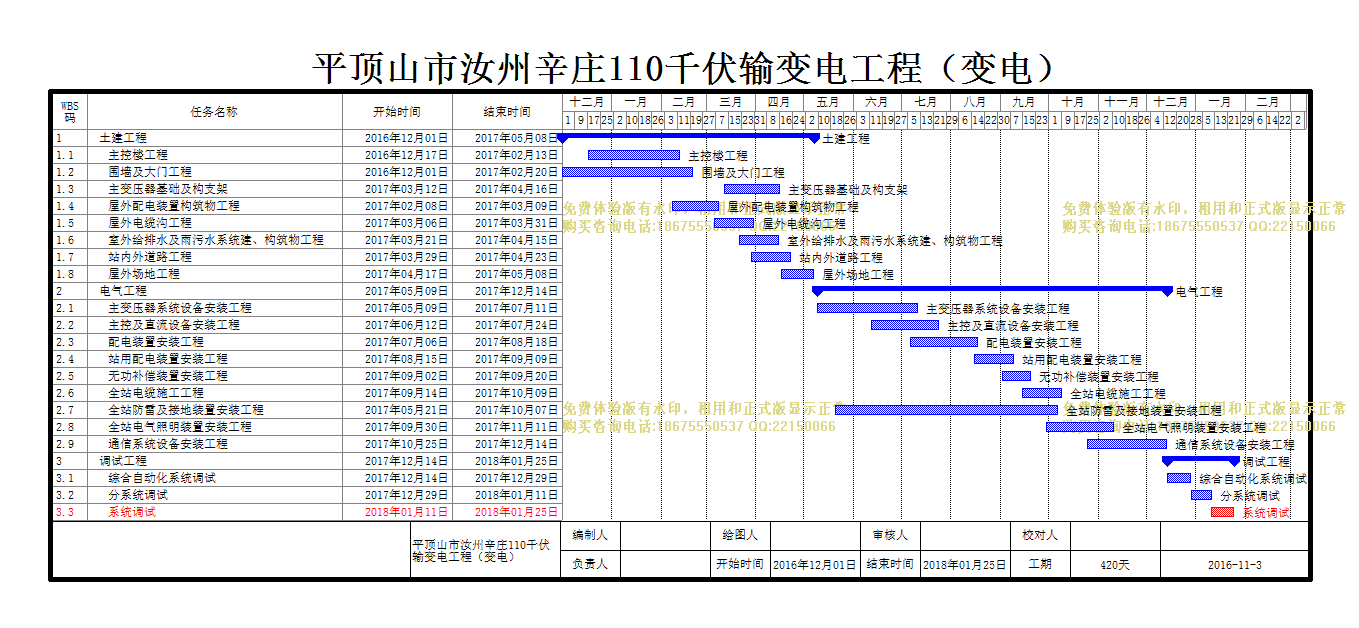Select start date 2017年03月06日 of 屋外电缆沟工程
Viewport: 1359px width, 628px height.
pyautogui.click(x=406, y=223)
